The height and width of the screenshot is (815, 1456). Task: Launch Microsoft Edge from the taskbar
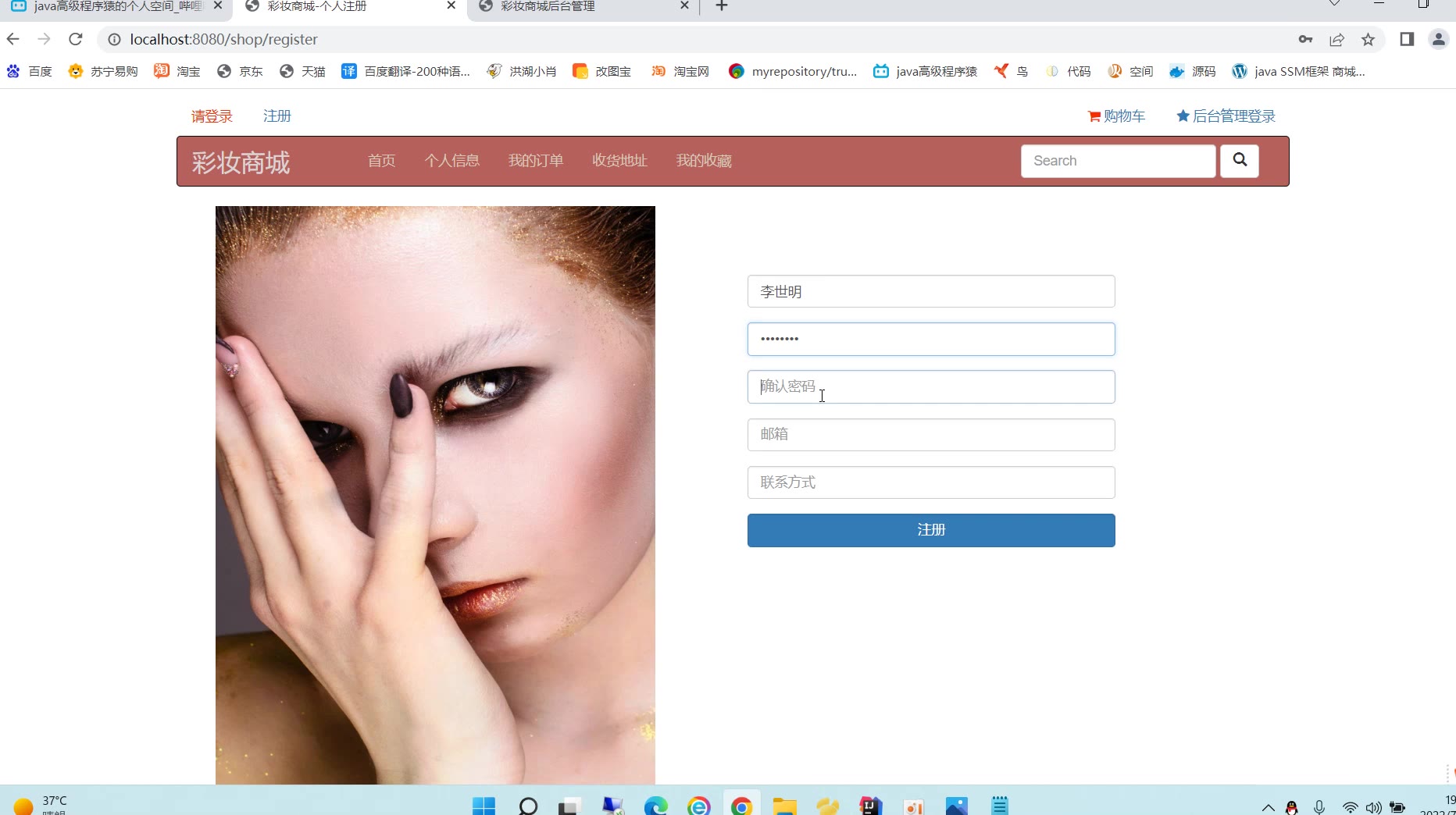point(656,806)
